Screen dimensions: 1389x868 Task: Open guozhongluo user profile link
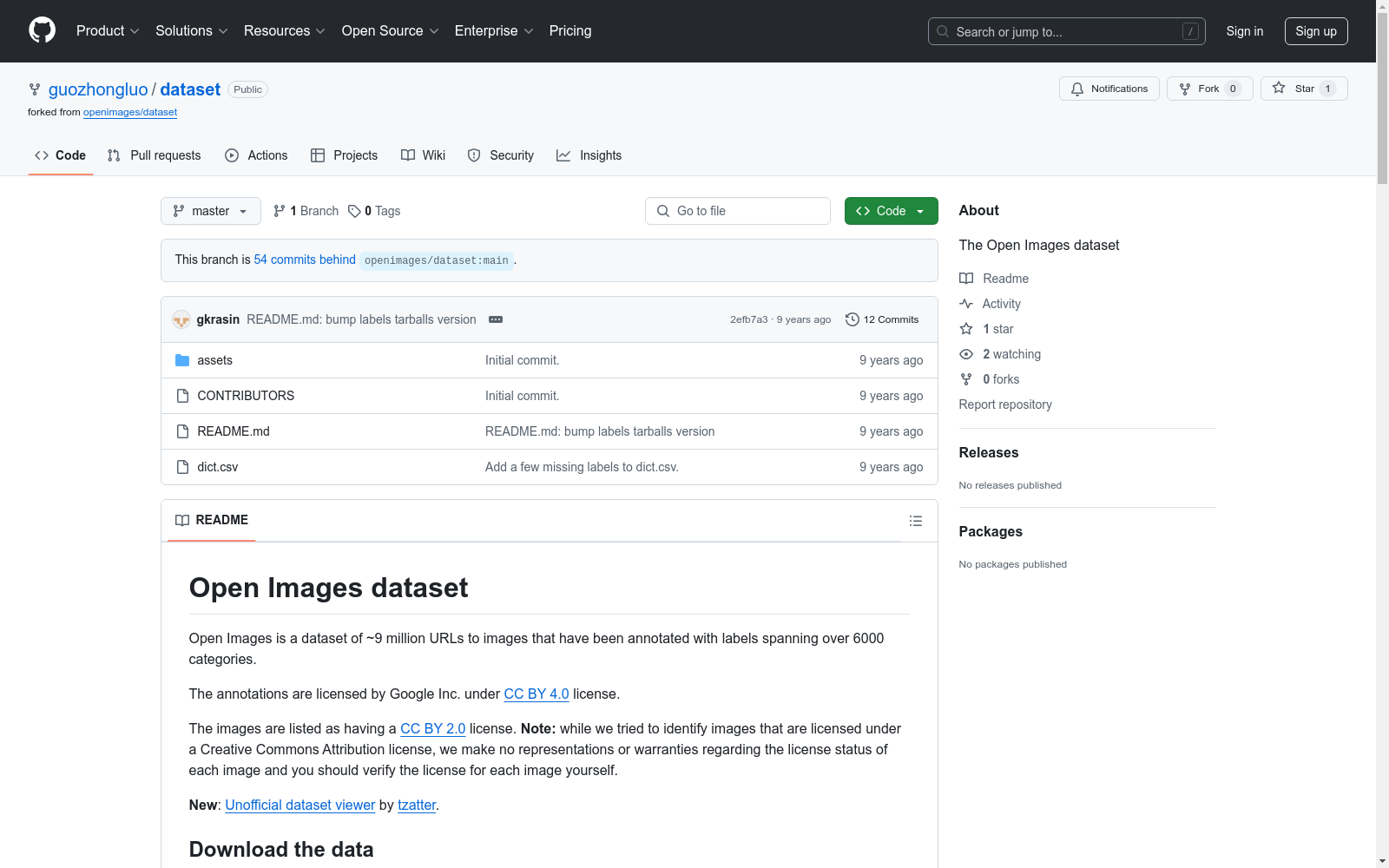(x=98, y=89)
